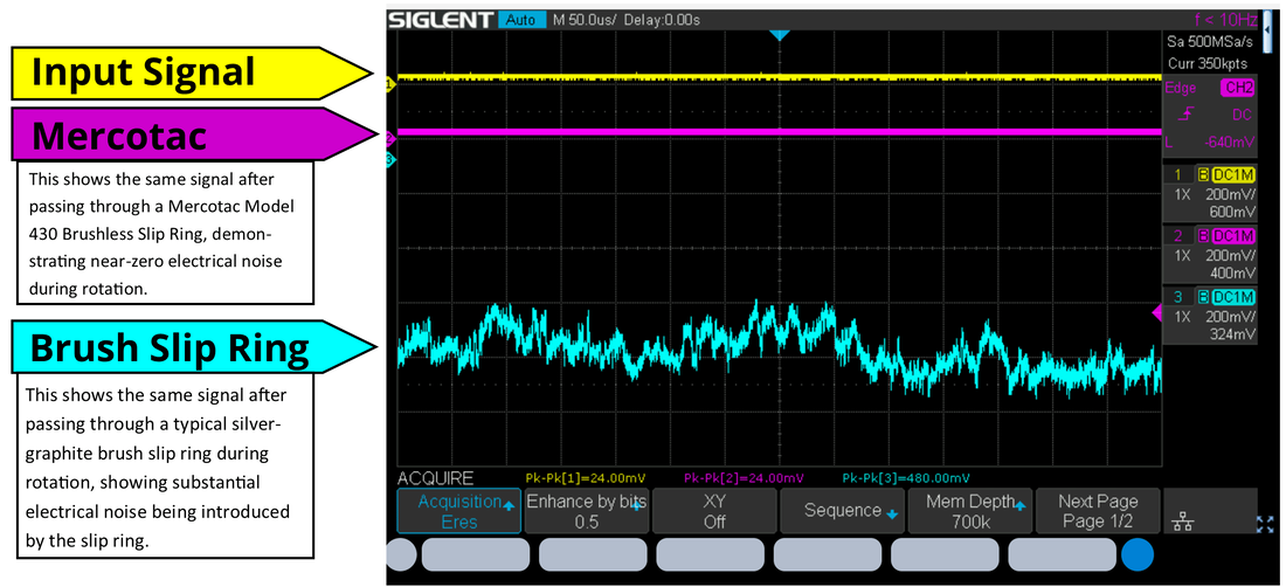The width and height of the screenshot is (1286, 587).
Task: Toggle XY mode Off setting
Action: coord(714,511)
